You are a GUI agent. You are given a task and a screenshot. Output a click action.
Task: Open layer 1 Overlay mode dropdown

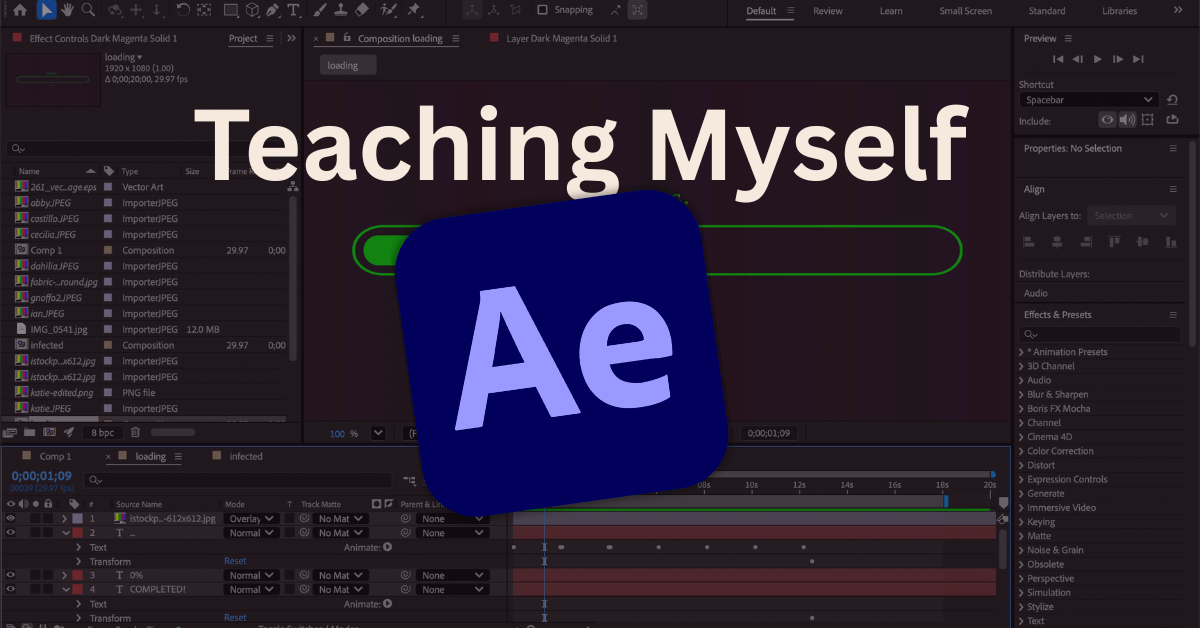(x=251, y=519)
